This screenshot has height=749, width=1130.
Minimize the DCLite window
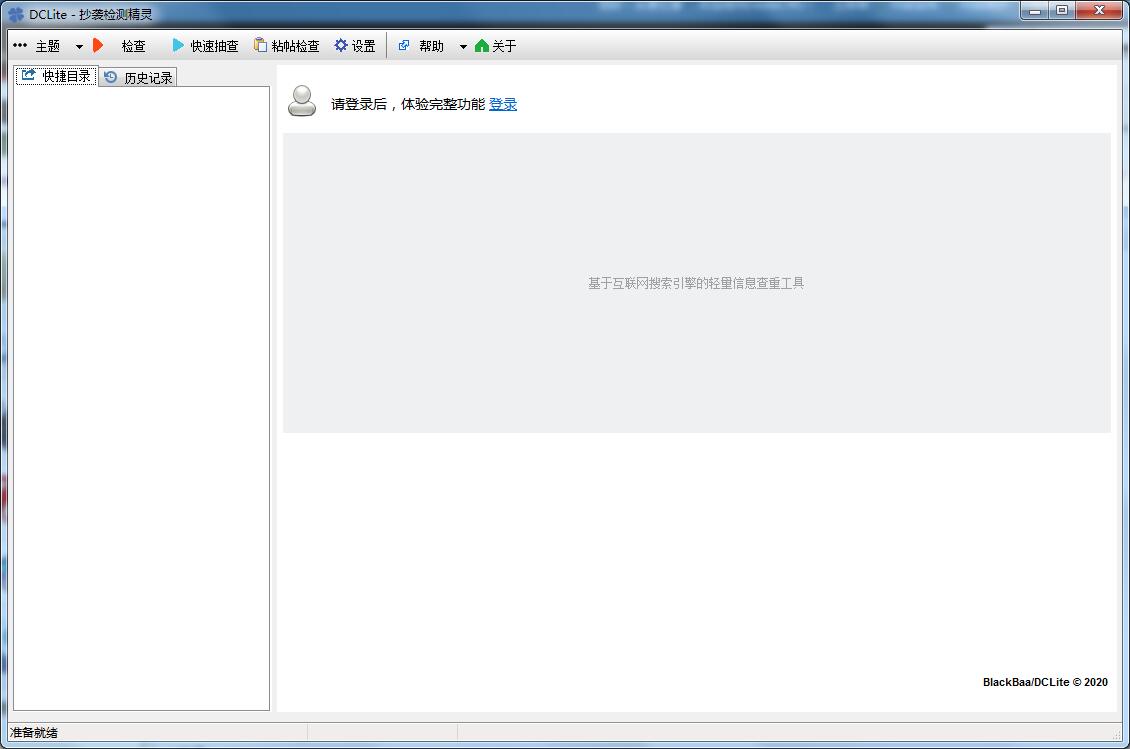[1035, 11]
